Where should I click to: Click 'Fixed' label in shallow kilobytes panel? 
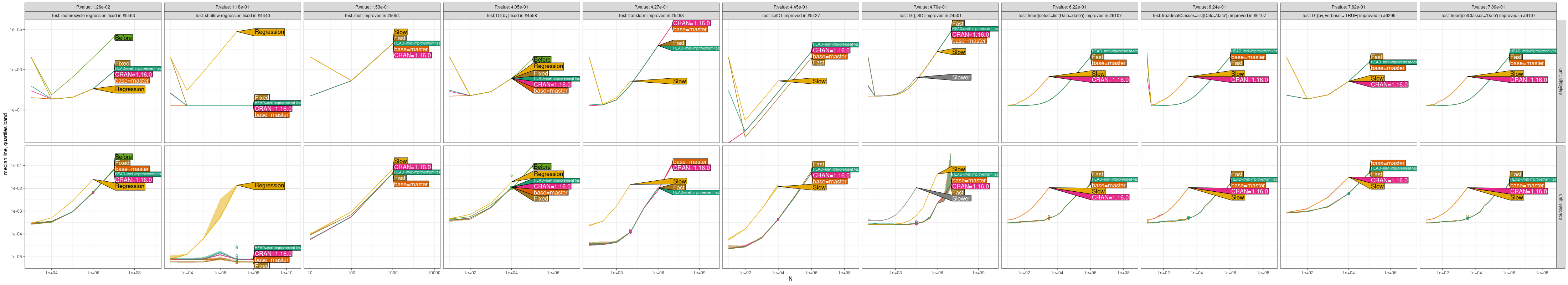(x=262, y=98)
